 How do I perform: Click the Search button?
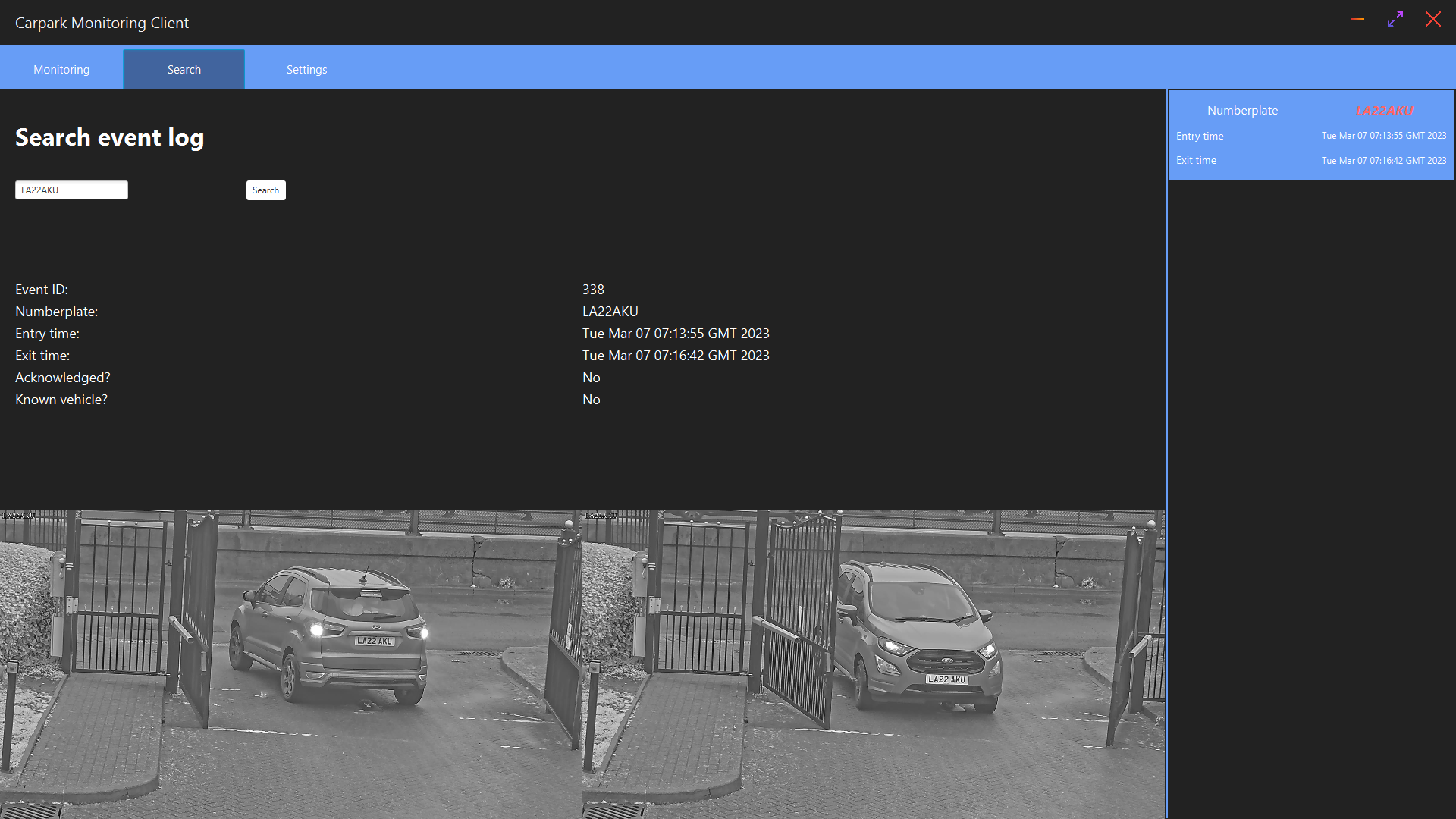click(265, 190)
